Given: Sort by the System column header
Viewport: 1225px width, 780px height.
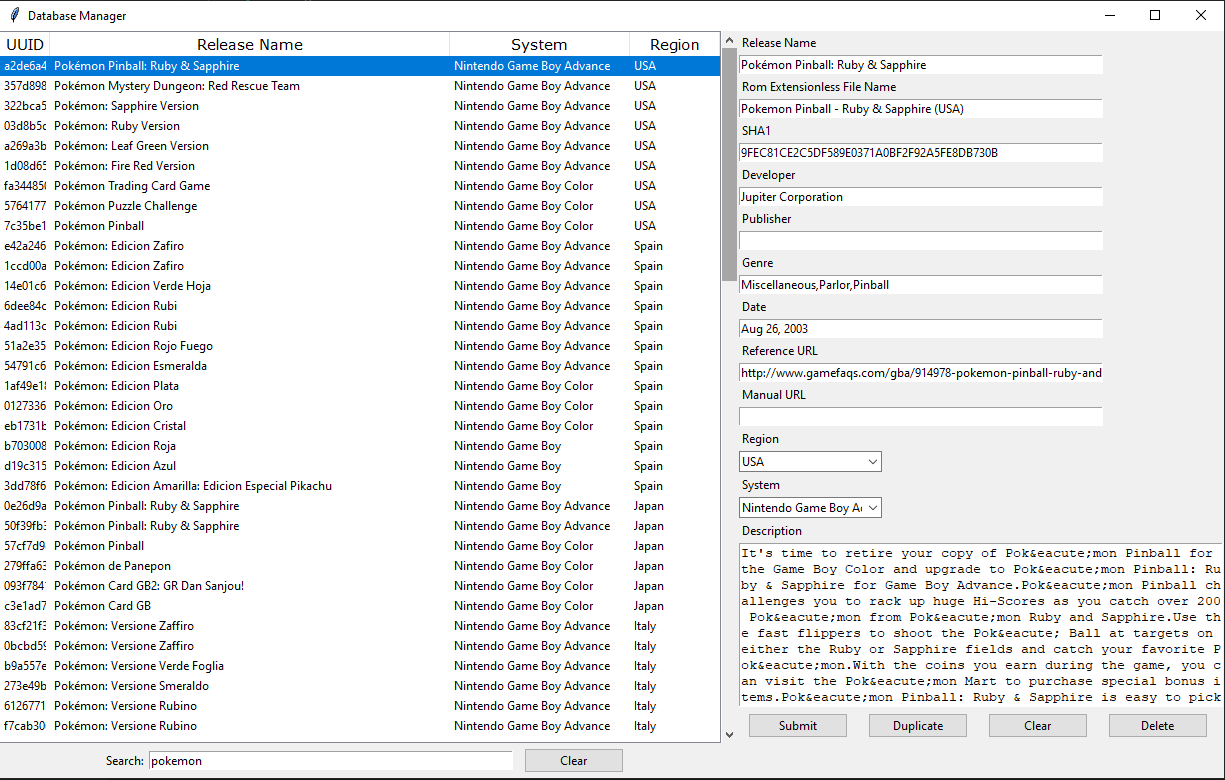Looking at the screenshot, I should pos(539,44).
